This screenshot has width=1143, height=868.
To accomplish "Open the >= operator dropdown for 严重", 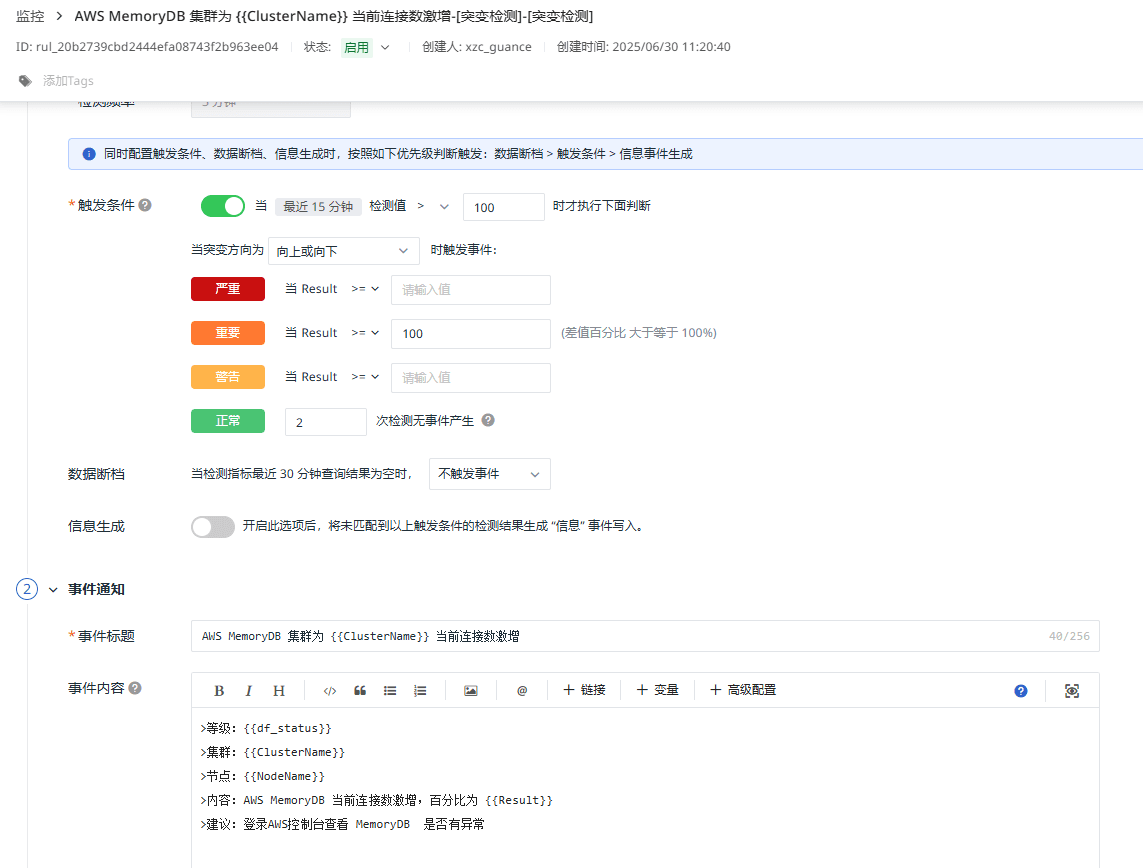I will (x=365, y=289).
